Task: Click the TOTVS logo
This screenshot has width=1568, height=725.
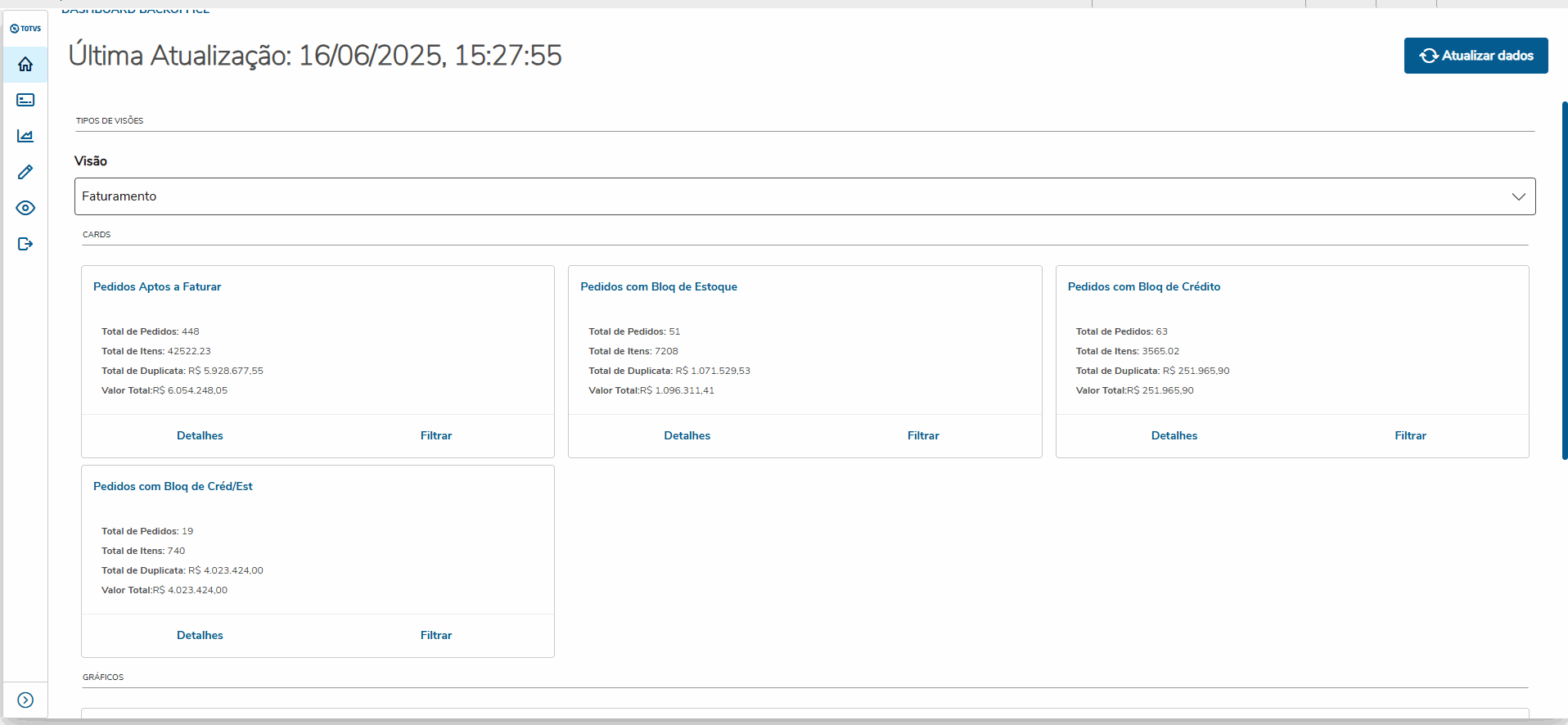Action: (x=25, y=29)
